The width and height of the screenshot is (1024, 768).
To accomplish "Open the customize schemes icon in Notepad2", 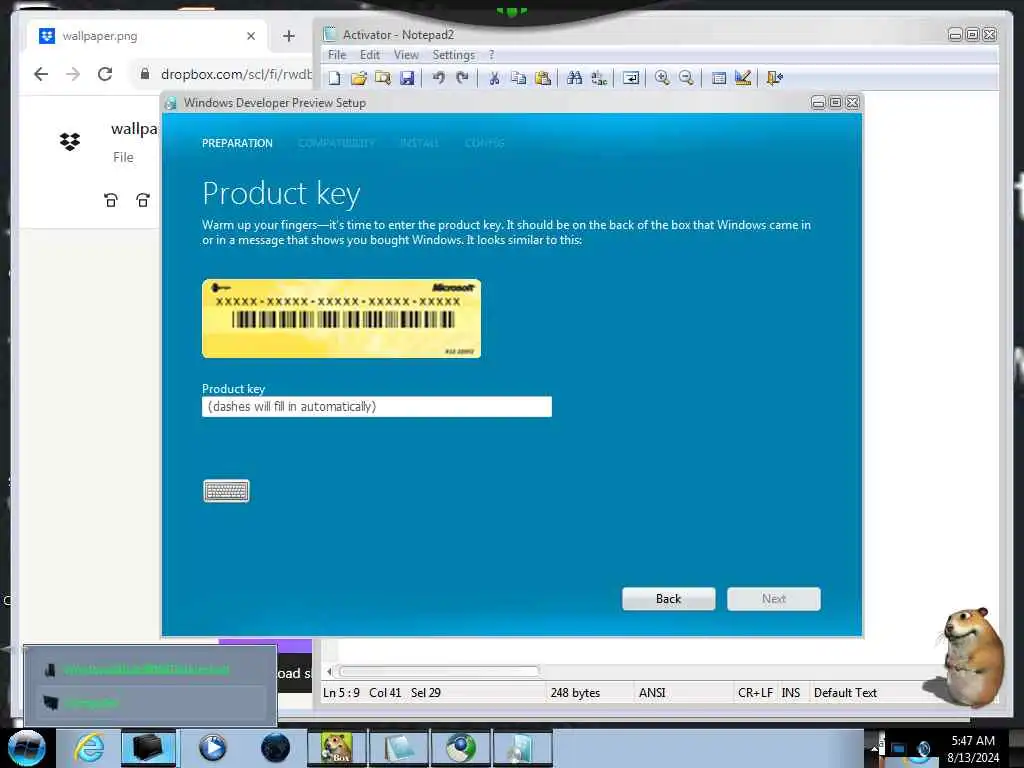I will point(743,78).
